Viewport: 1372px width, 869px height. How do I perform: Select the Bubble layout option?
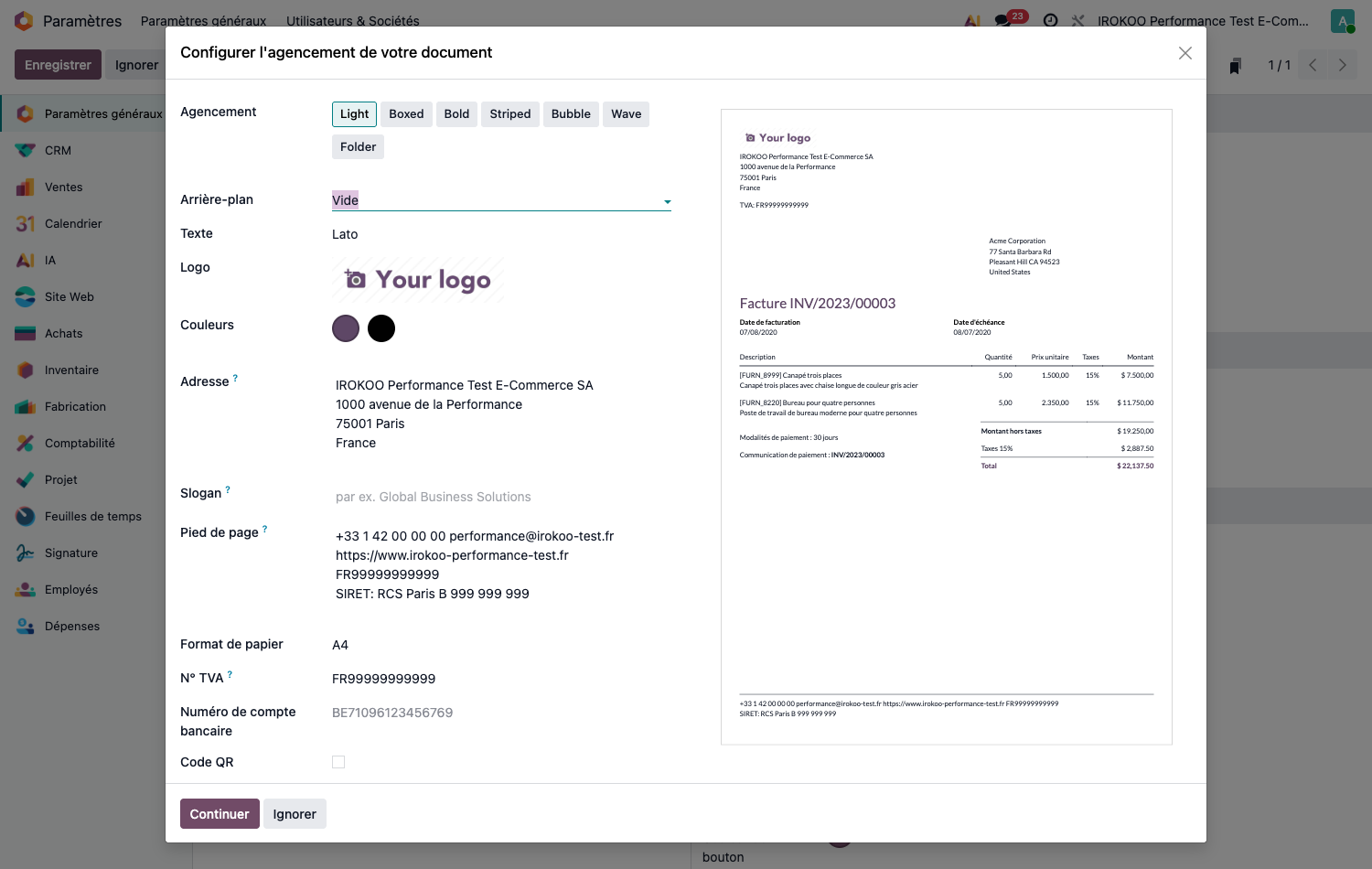point(571,114)
